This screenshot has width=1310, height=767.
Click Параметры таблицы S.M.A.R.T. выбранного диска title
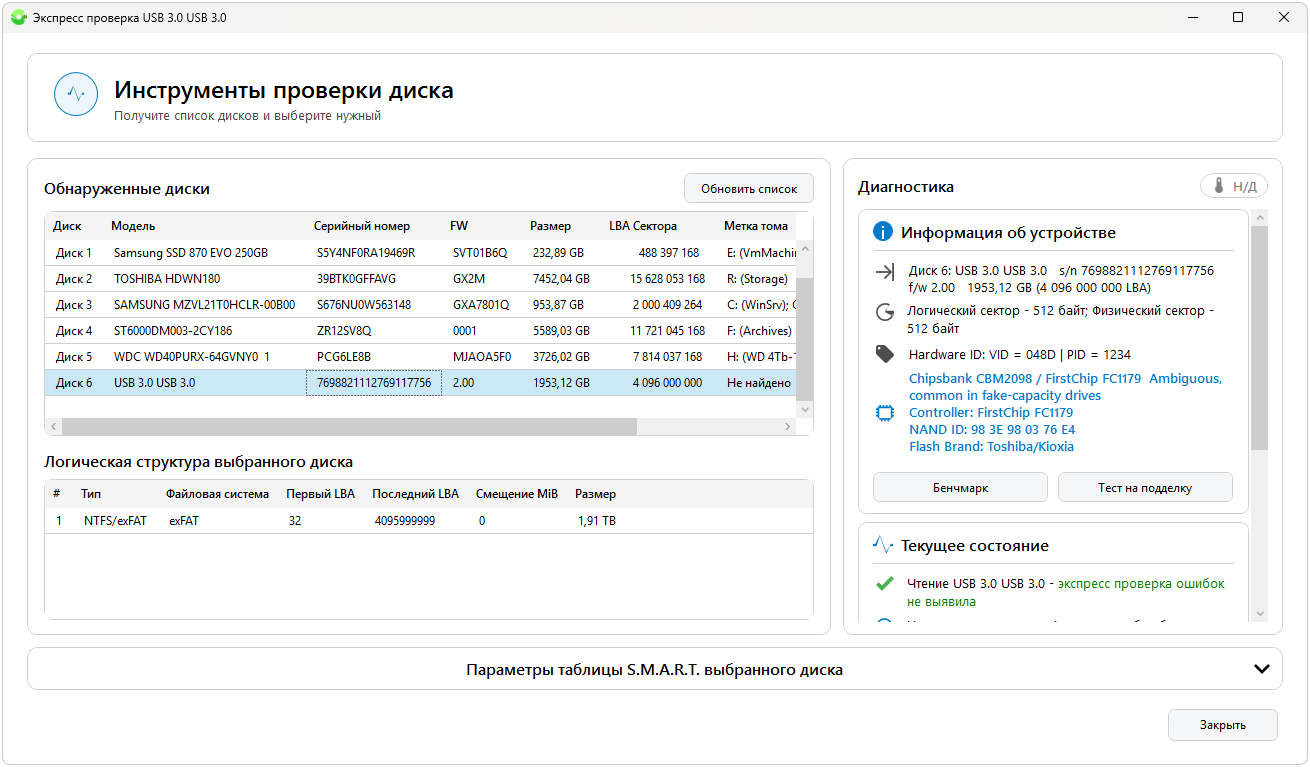click(654, 670)
